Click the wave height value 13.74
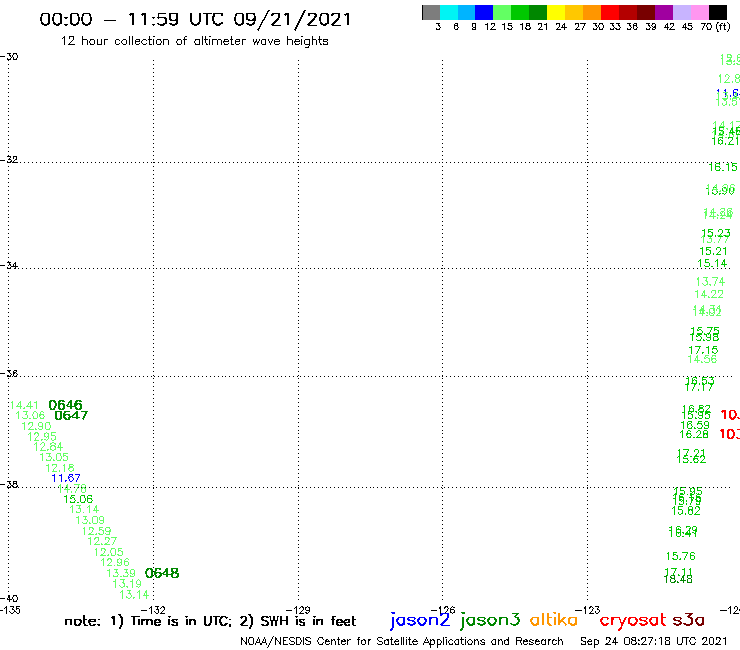 point(710,282)
